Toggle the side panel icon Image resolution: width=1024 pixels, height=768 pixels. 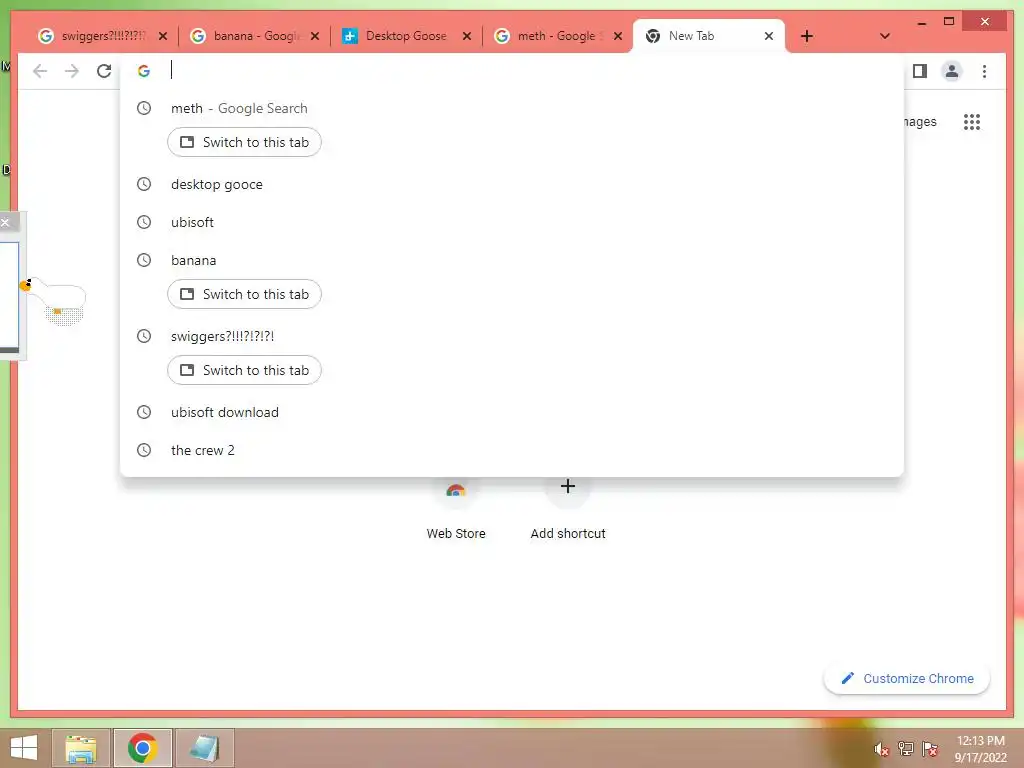coord(920,71)
